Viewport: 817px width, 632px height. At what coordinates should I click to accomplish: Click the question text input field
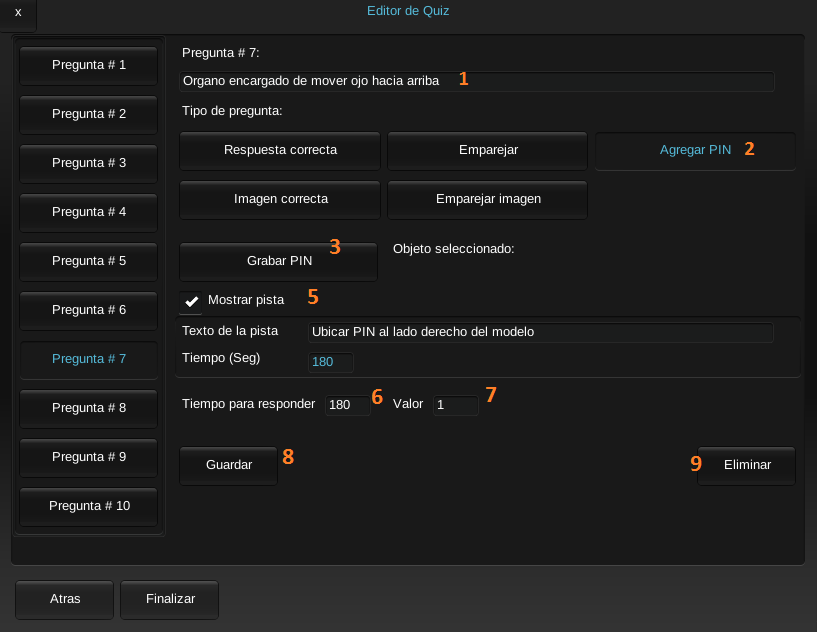point(477,81)
